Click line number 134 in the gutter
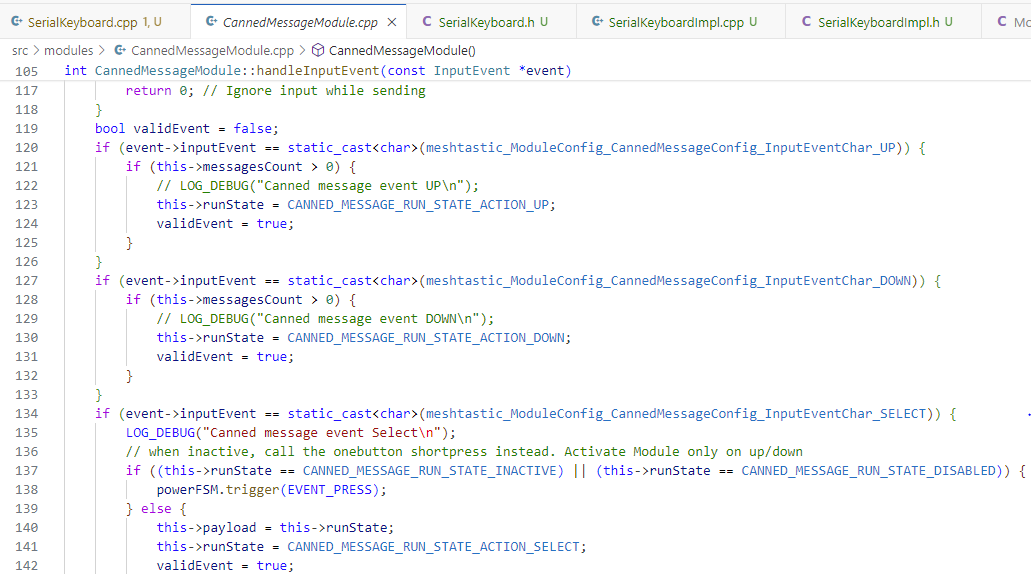Viewport: 1031px width, 574px height. [x=27, y=413]
